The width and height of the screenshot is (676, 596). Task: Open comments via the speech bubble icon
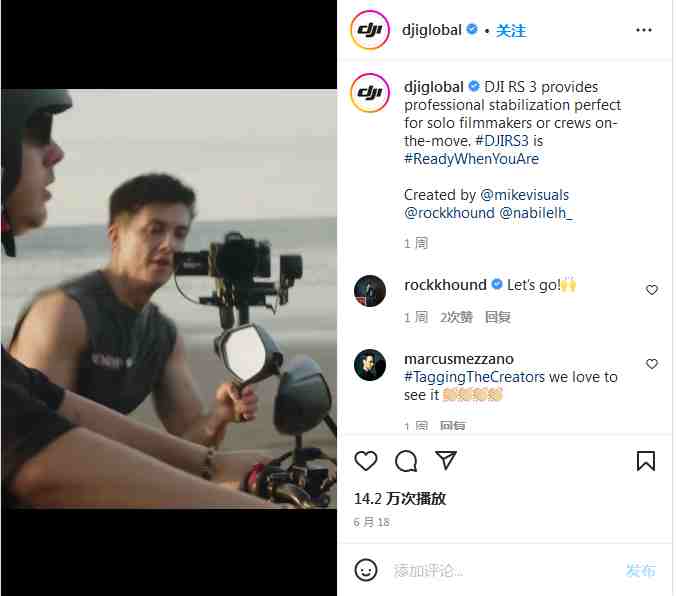pos(406,461)
